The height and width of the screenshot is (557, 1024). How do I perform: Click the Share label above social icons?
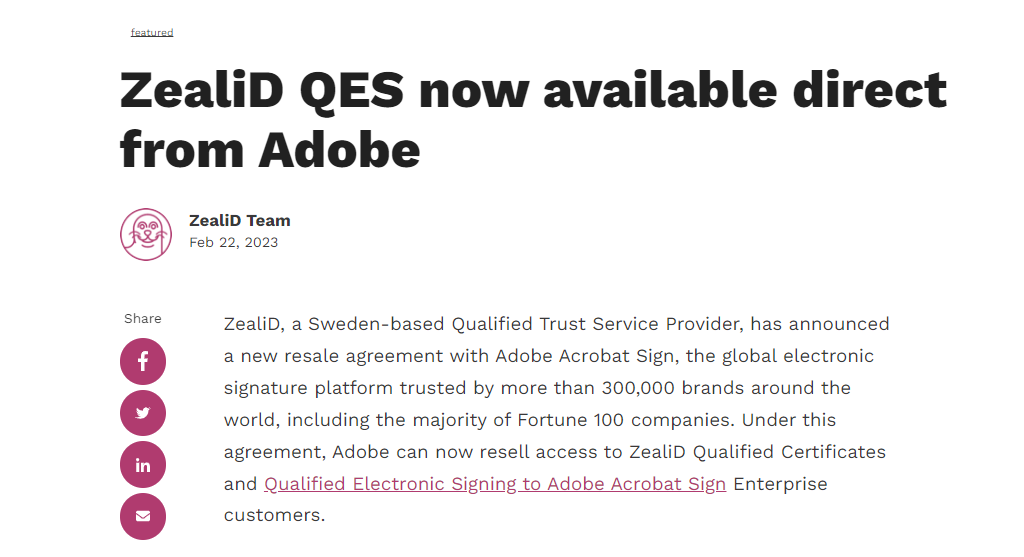click(x=142, y=319)
